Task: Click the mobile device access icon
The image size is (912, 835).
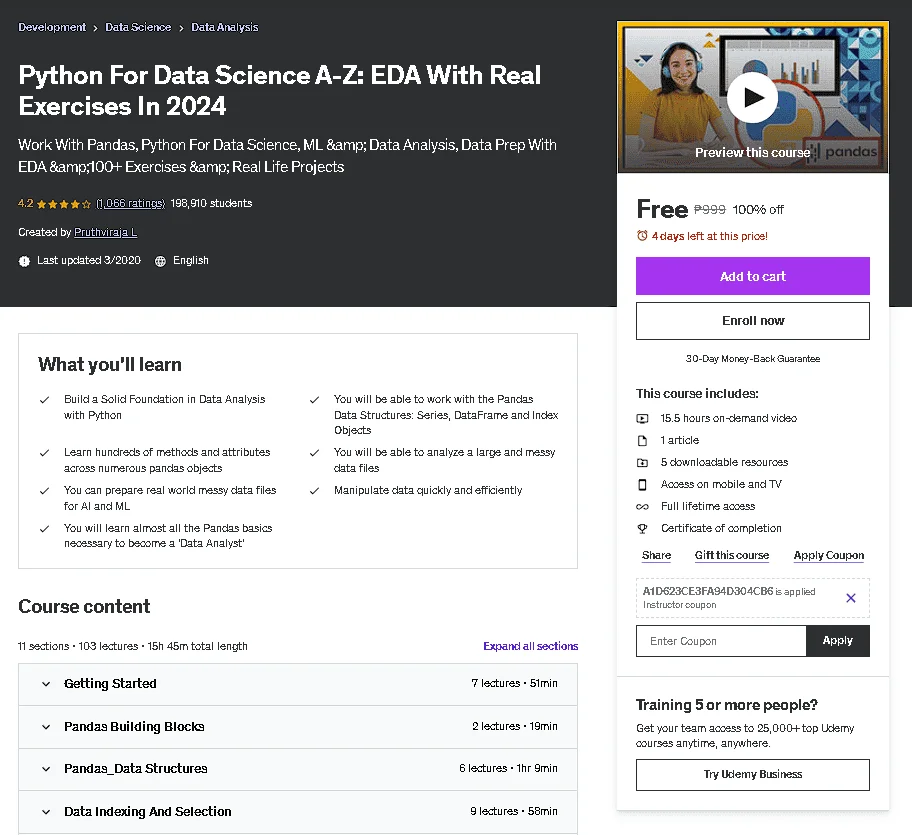Action: [642, 484]
